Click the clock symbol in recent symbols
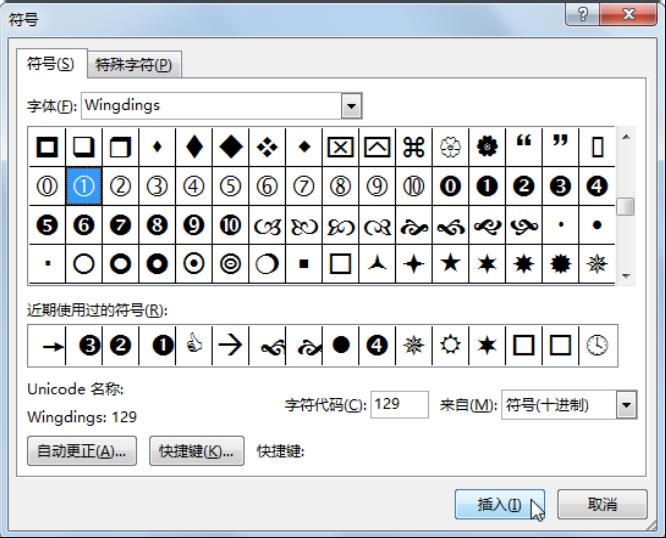Screen dimensions: 666x538 click(x=596, y=345)
